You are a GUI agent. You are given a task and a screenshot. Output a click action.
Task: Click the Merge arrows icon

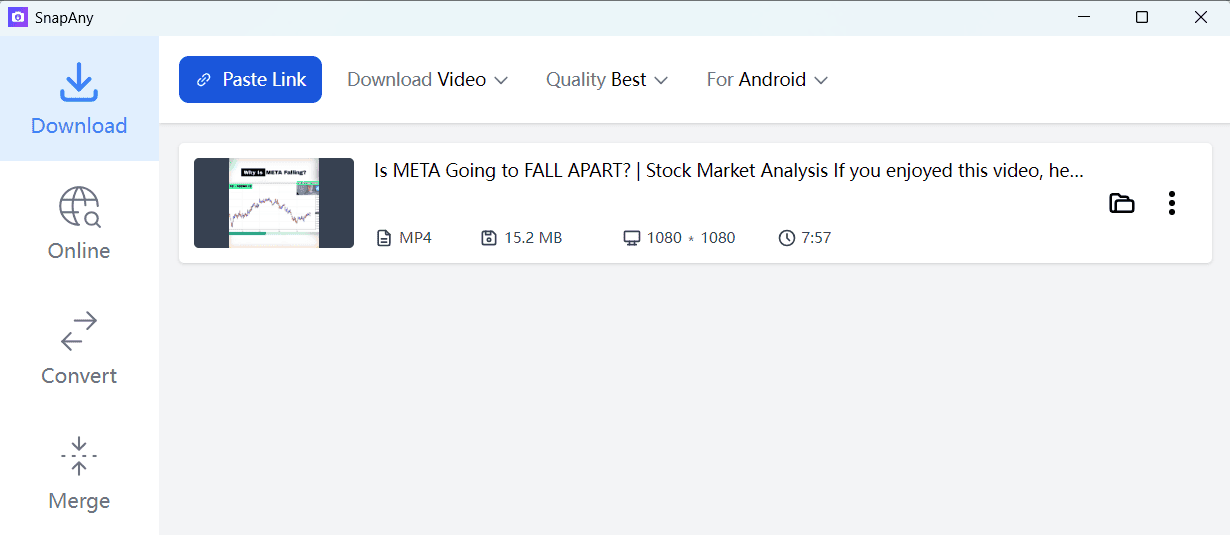coord(79,456)
